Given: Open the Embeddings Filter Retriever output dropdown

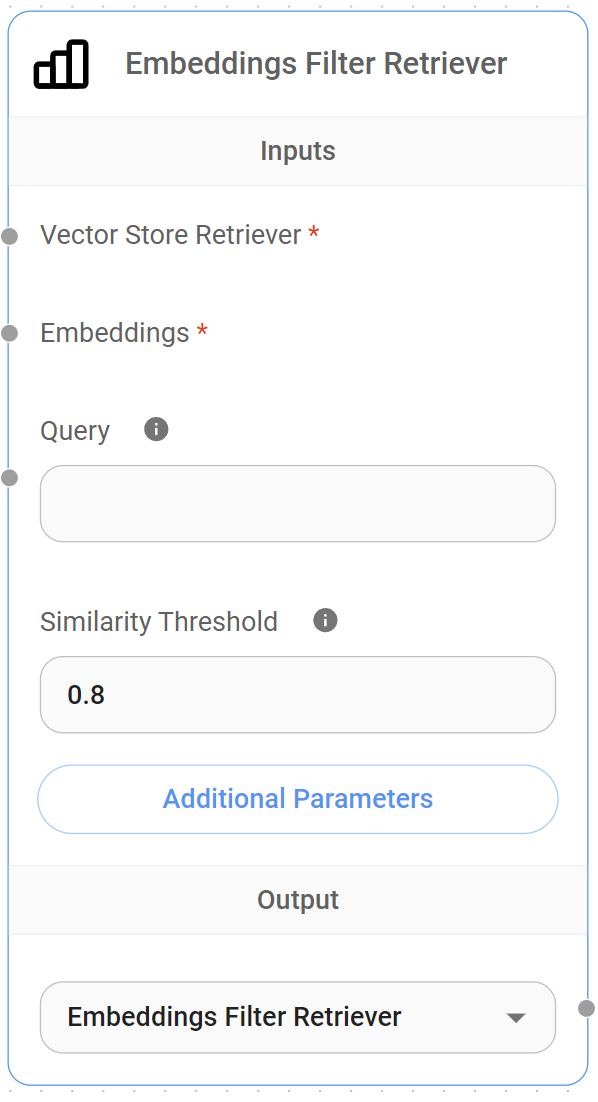Looking at the screenshot, I should 297,1017.
